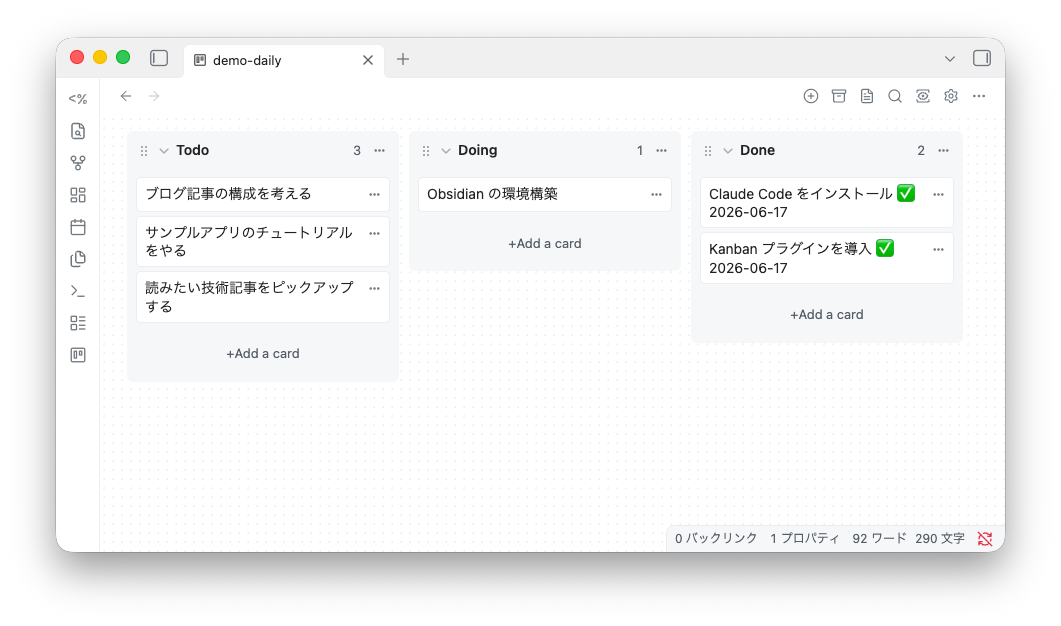Open menu for サンプルアプリのチュートリアル card
The height and width of the screenshot is (626, 1061).
pos(374,233)
